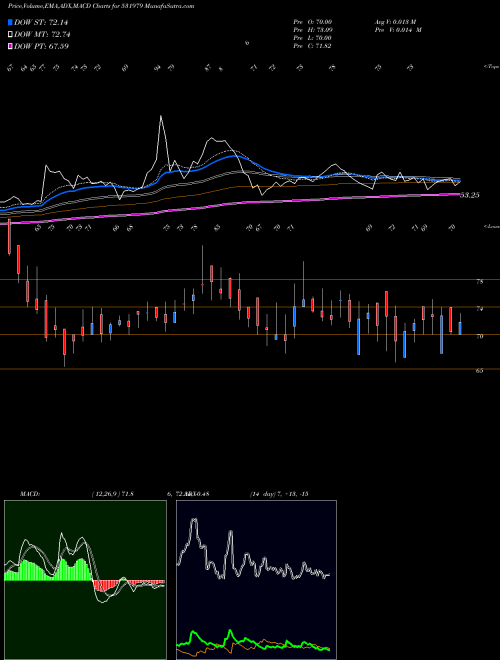Viewport: 500px width, 660px height.
Task: Click the magenta DOW PT legend swatch
Action: coord(10,46)
